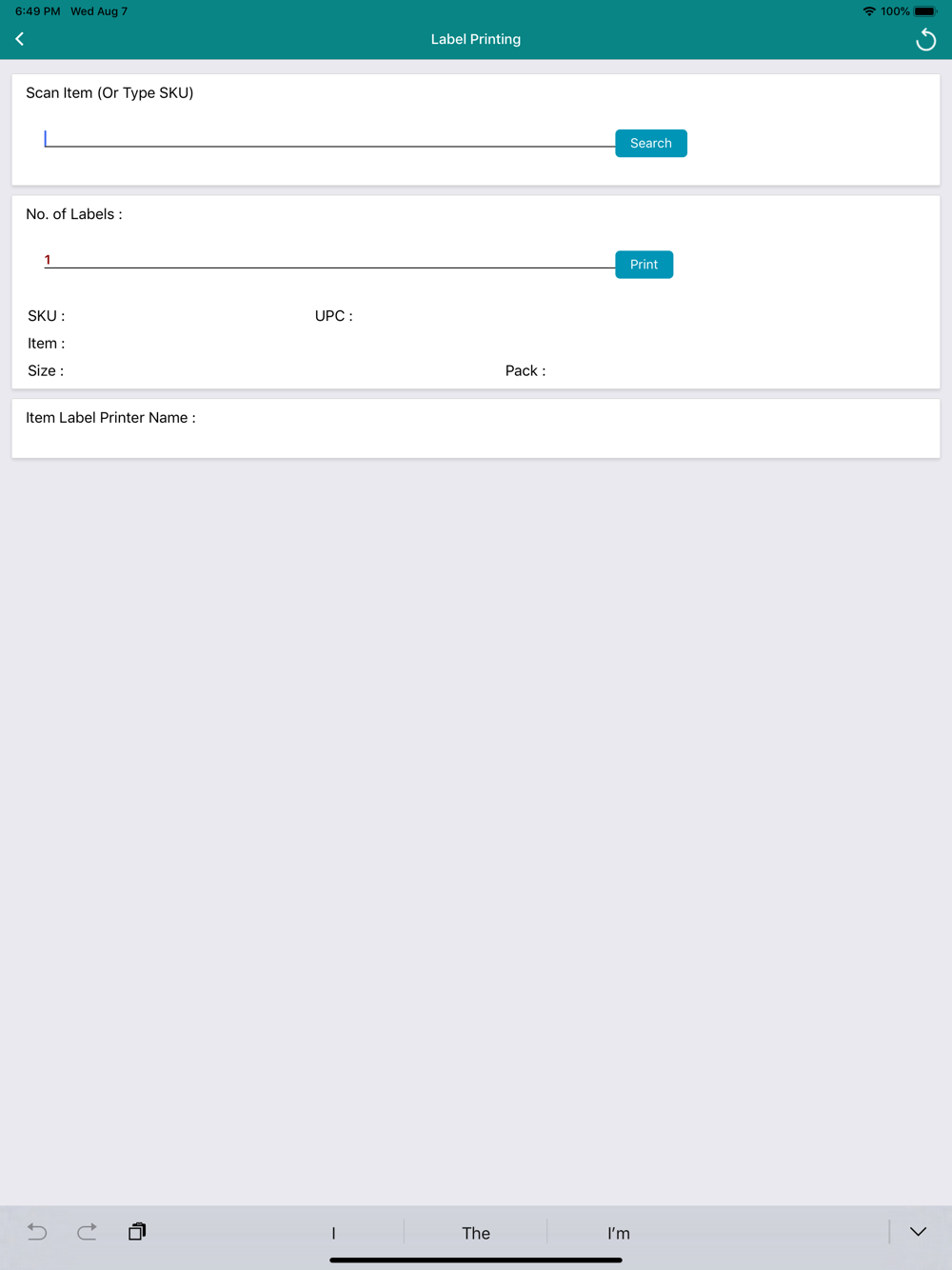Tap the status bar time display
Viewport: 952px width, 1270px height.
click(x=38, y=11)
